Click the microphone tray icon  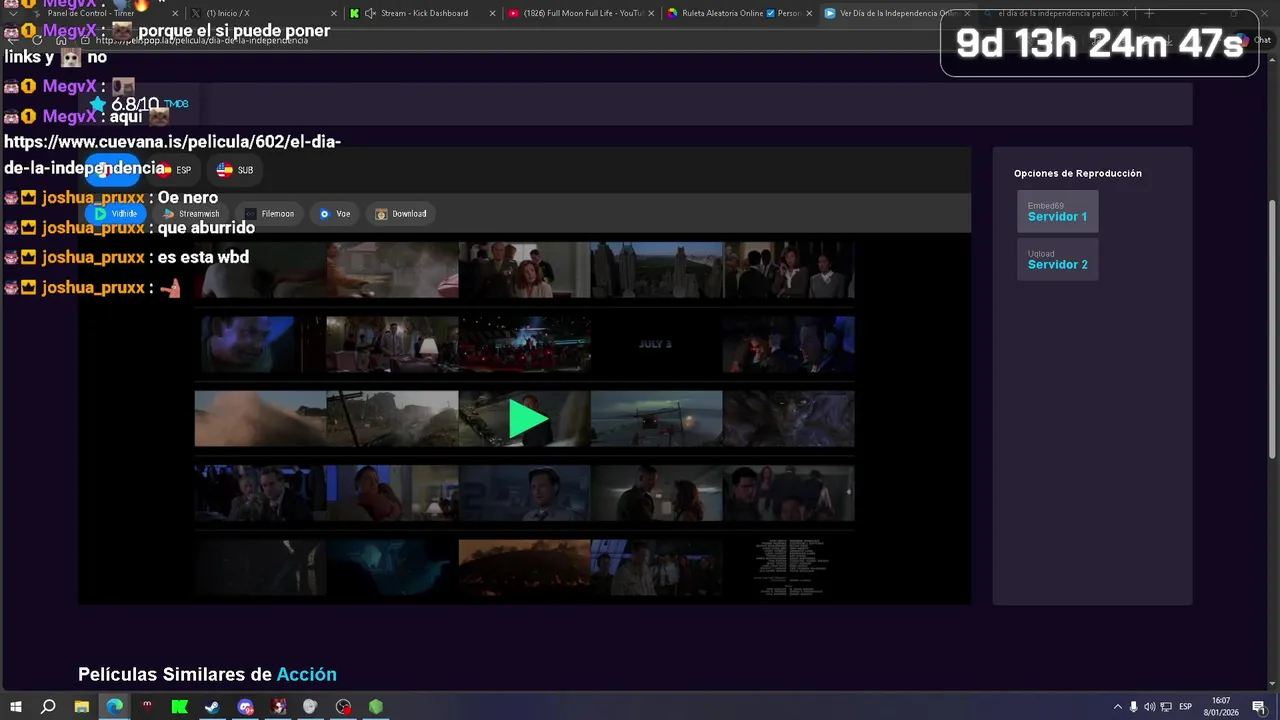pos(1133,707)
